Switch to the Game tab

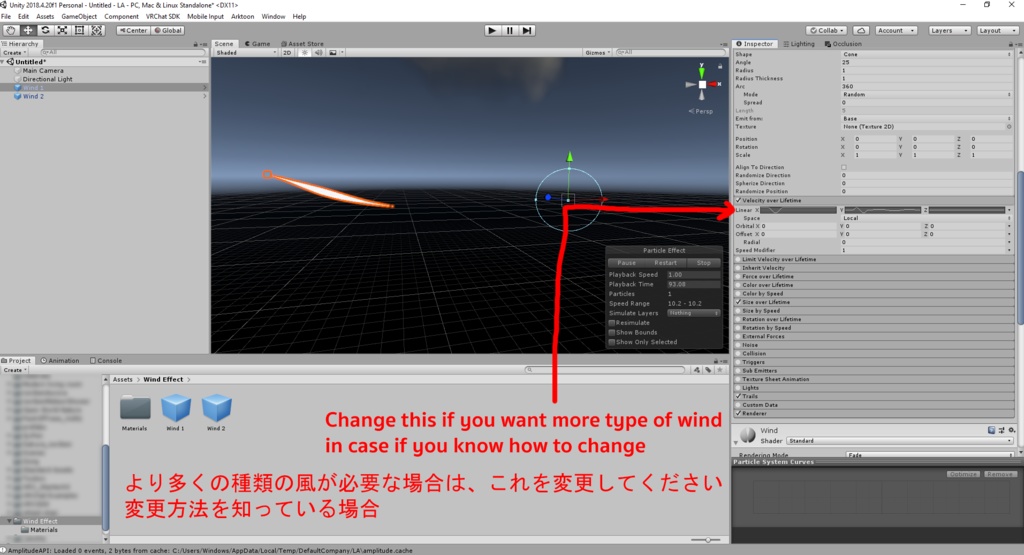257,44
